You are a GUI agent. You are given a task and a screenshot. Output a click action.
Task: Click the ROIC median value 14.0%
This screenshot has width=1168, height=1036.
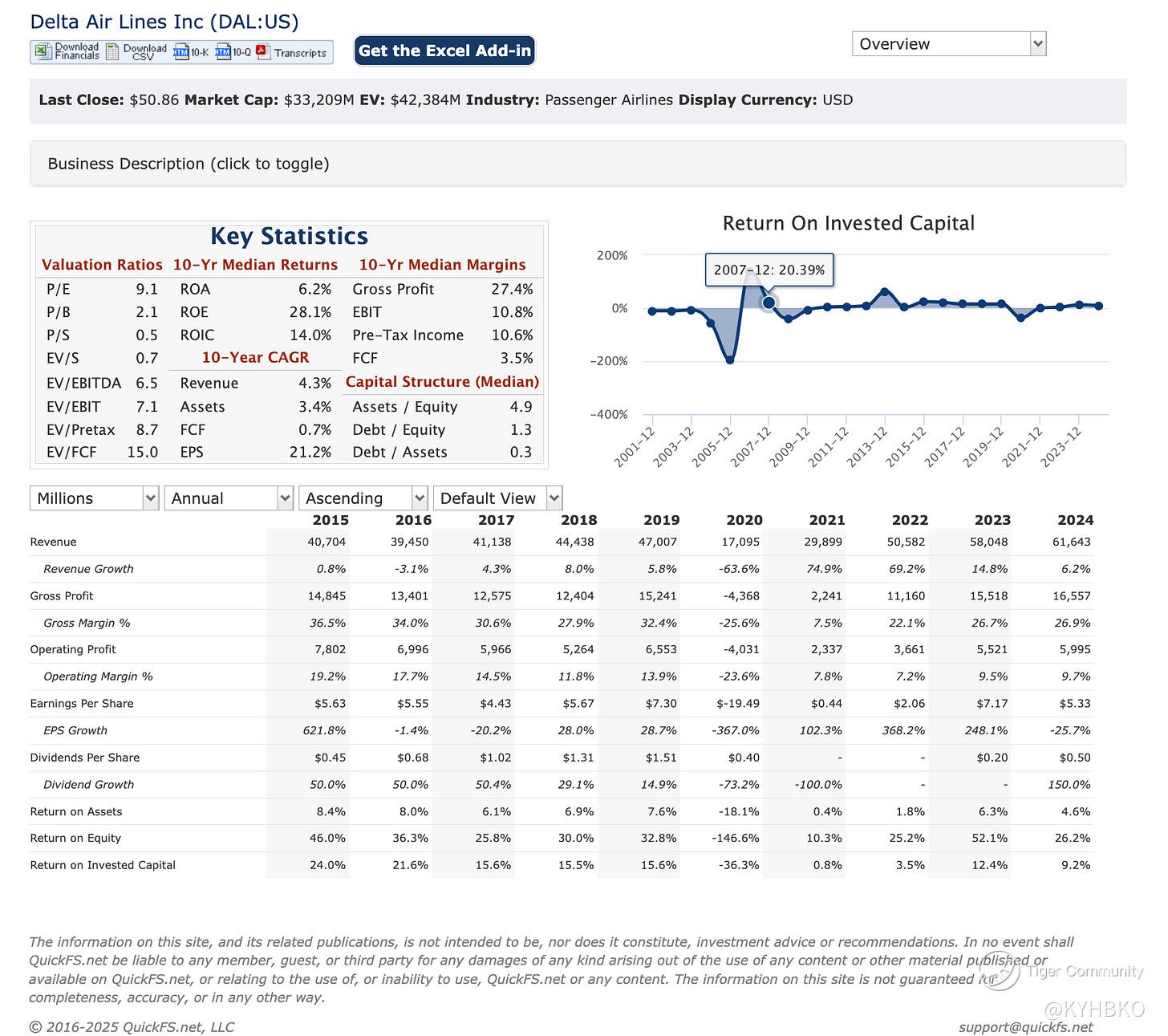pos(310,335)
